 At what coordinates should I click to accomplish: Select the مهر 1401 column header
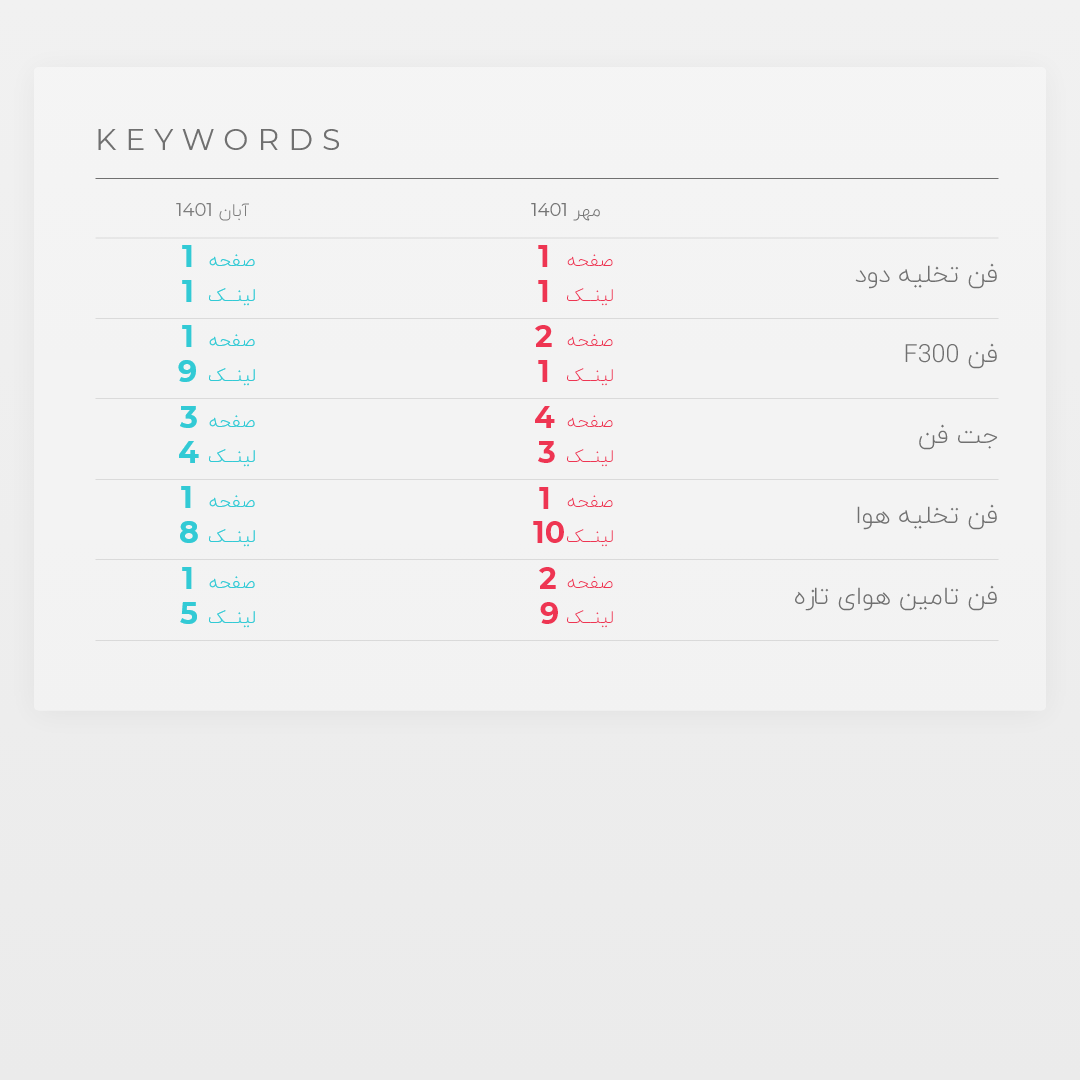pyautogui.click(x=565, y=210)
